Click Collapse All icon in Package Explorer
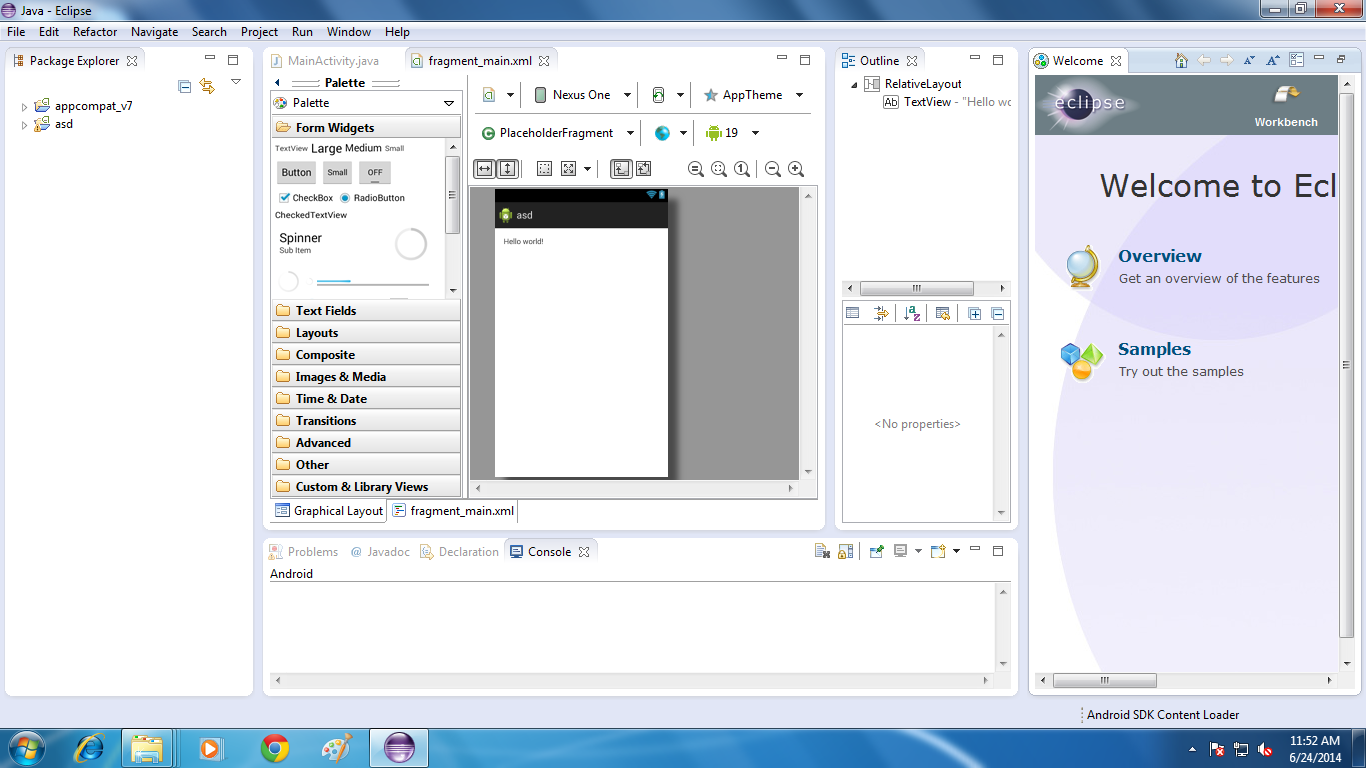 [x=184, y=86]
